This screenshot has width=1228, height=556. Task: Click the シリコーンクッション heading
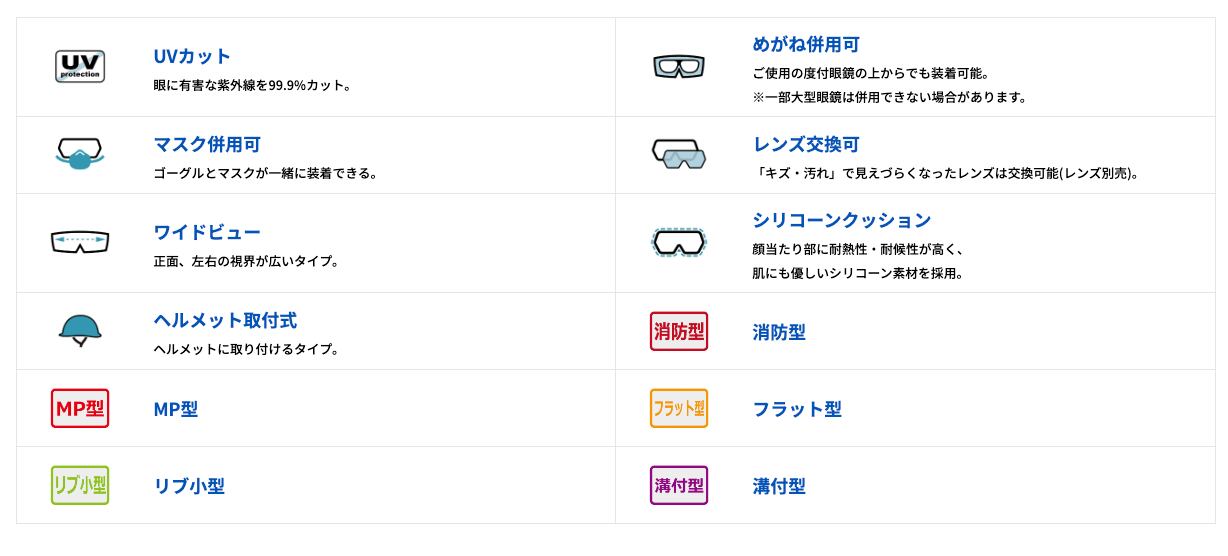pyautogui.click(x=842, y=220)
